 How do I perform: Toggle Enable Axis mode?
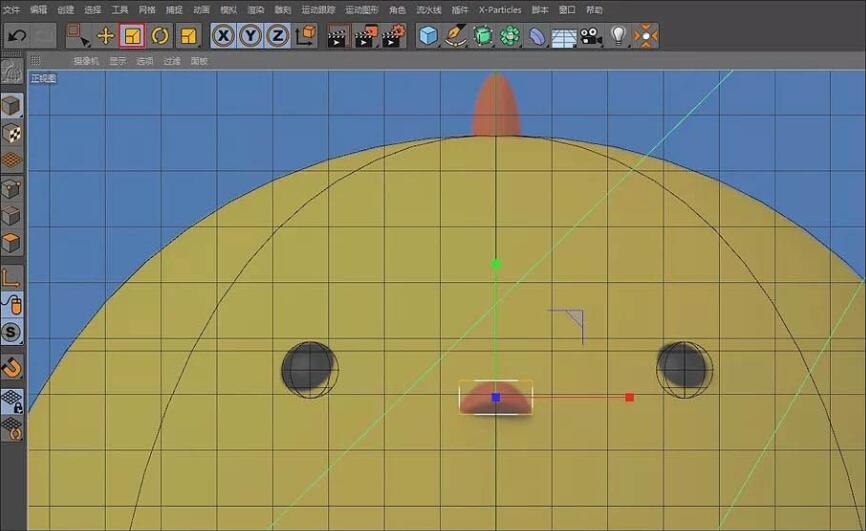point(12,277)
